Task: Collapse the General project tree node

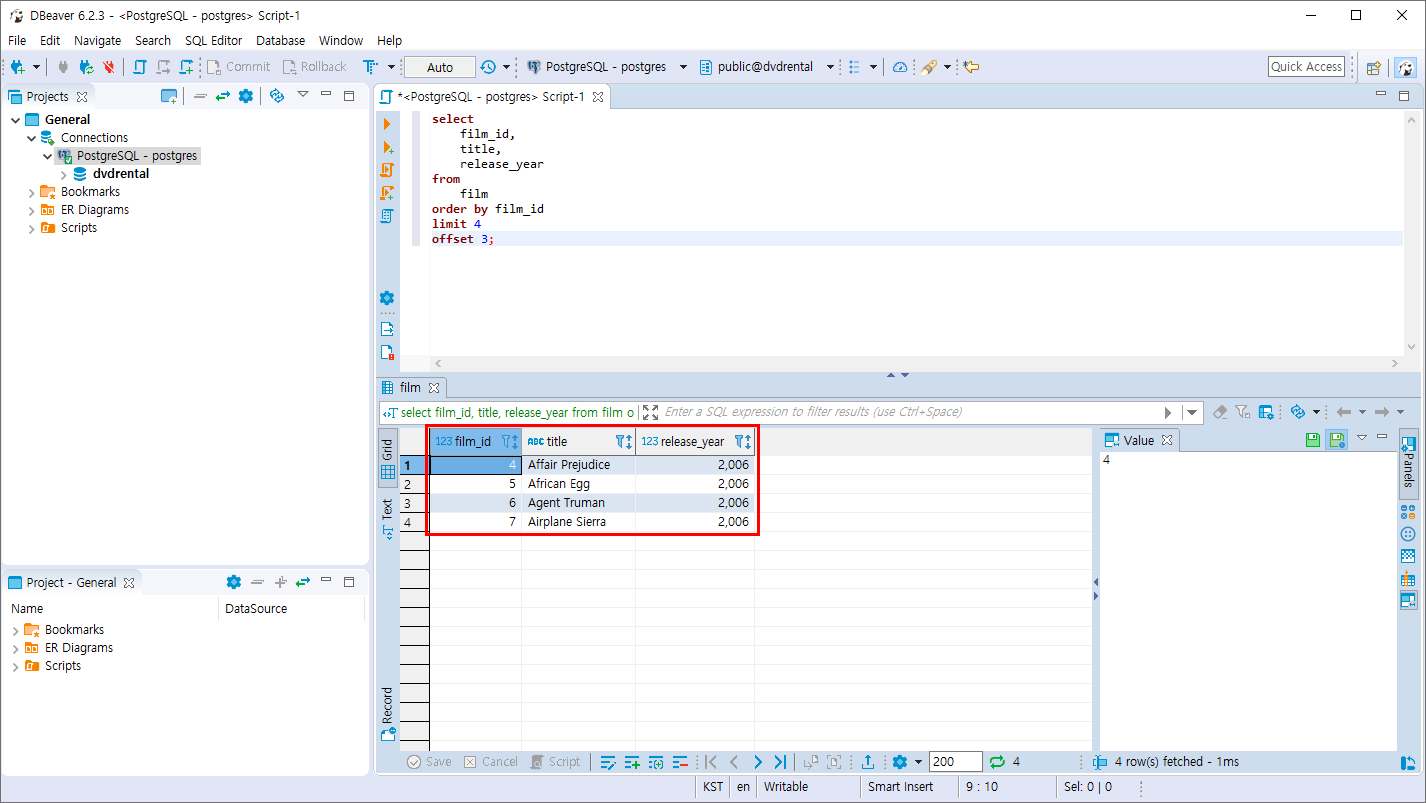Action: point(15,120)
